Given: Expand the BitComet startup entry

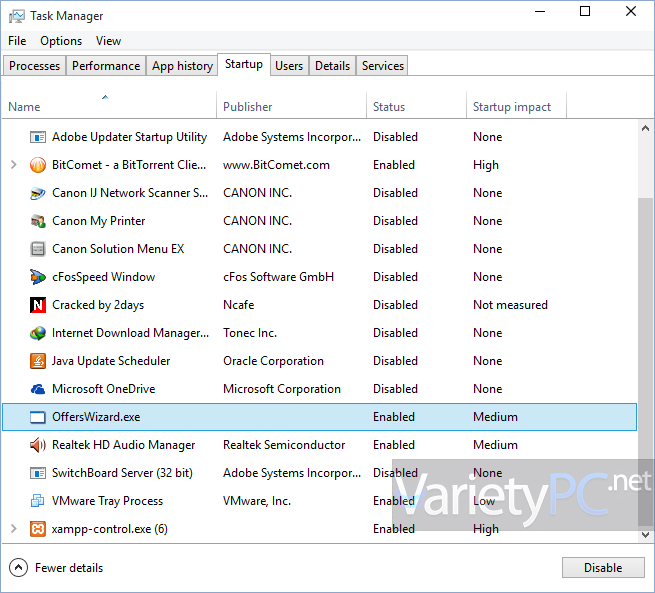Looking at the screenshot, I should (13, 165).
